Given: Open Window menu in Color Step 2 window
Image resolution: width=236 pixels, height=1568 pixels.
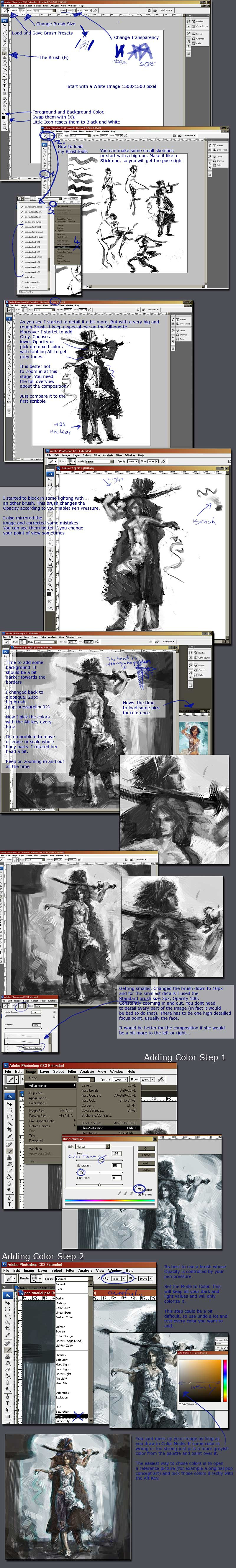Looking at the screenshot, I should click(x=115, y=1270).
